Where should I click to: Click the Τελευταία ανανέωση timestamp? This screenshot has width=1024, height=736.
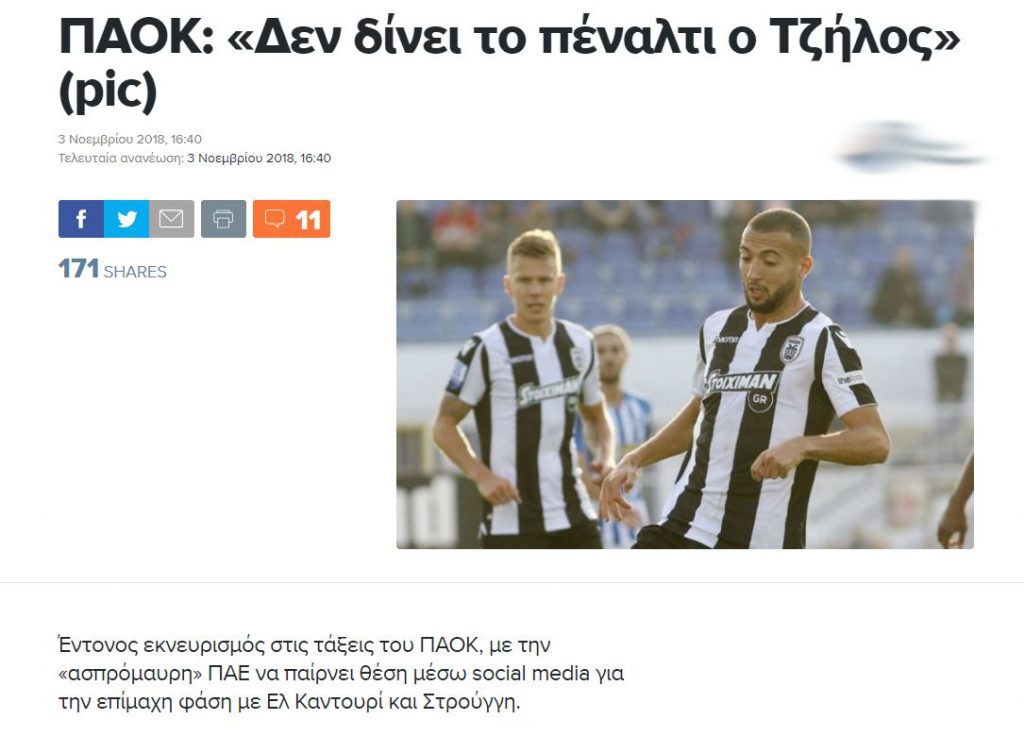coord(195,158)
